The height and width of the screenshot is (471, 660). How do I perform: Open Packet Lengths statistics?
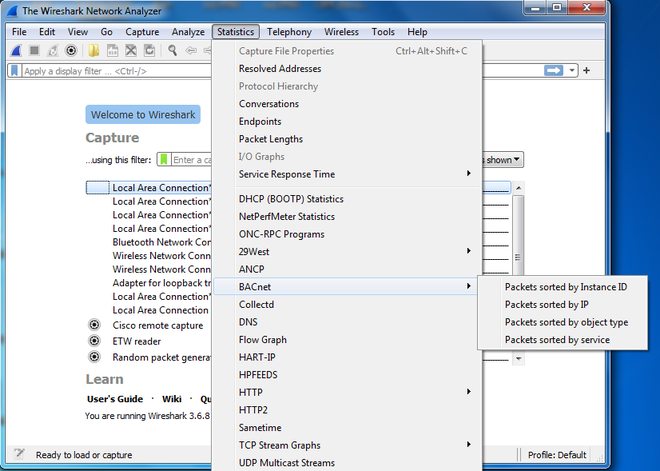pyautogui.click(x=347, y=139)
